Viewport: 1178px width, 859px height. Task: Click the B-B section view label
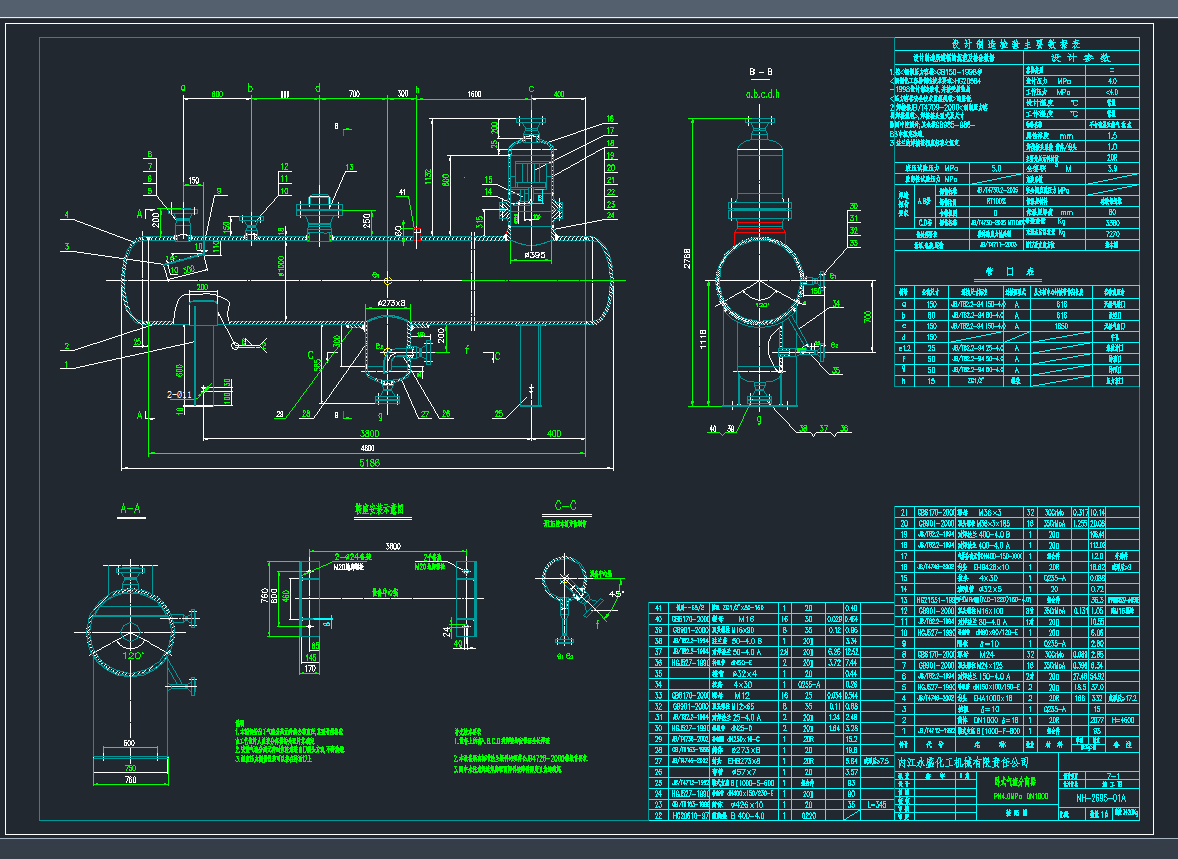[760, 74]
